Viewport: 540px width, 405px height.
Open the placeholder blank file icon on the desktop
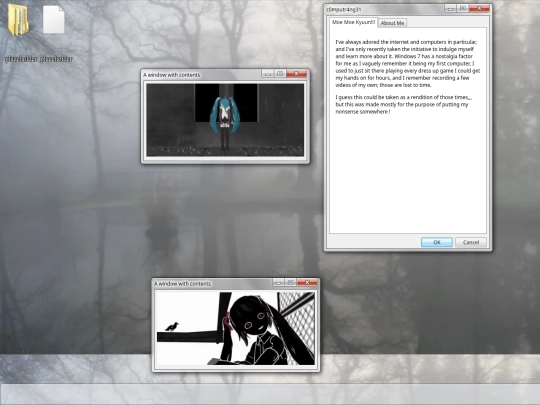54,20
